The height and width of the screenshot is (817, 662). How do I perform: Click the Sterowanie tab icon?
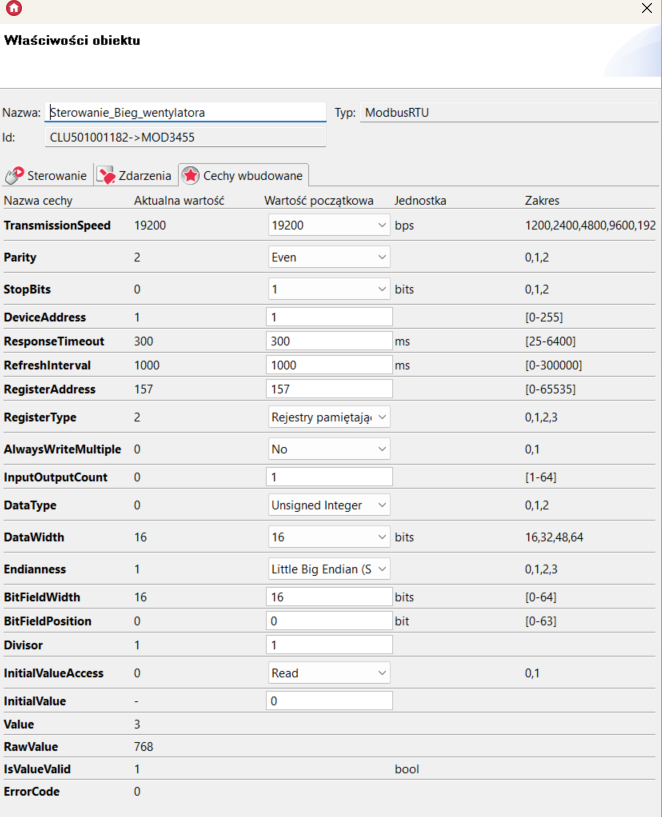click(x=14, y=175)
